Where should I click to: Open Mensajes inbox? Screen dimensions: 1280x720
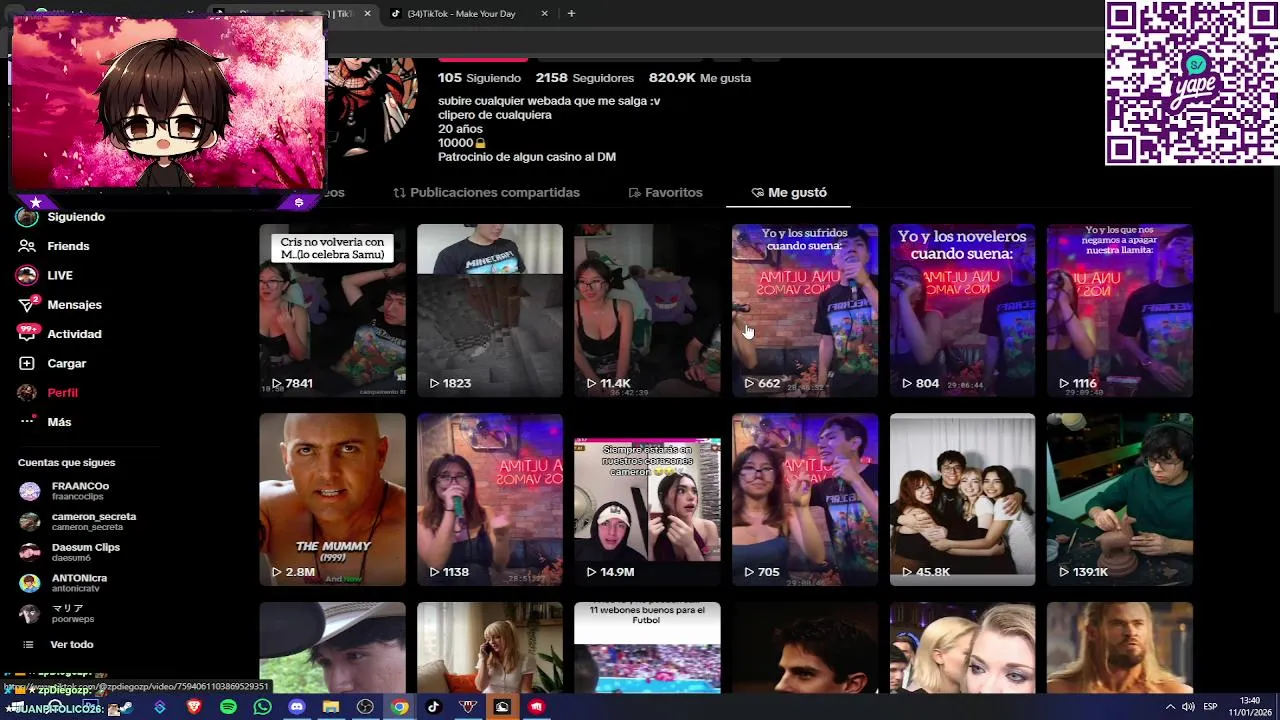[60, 304]
